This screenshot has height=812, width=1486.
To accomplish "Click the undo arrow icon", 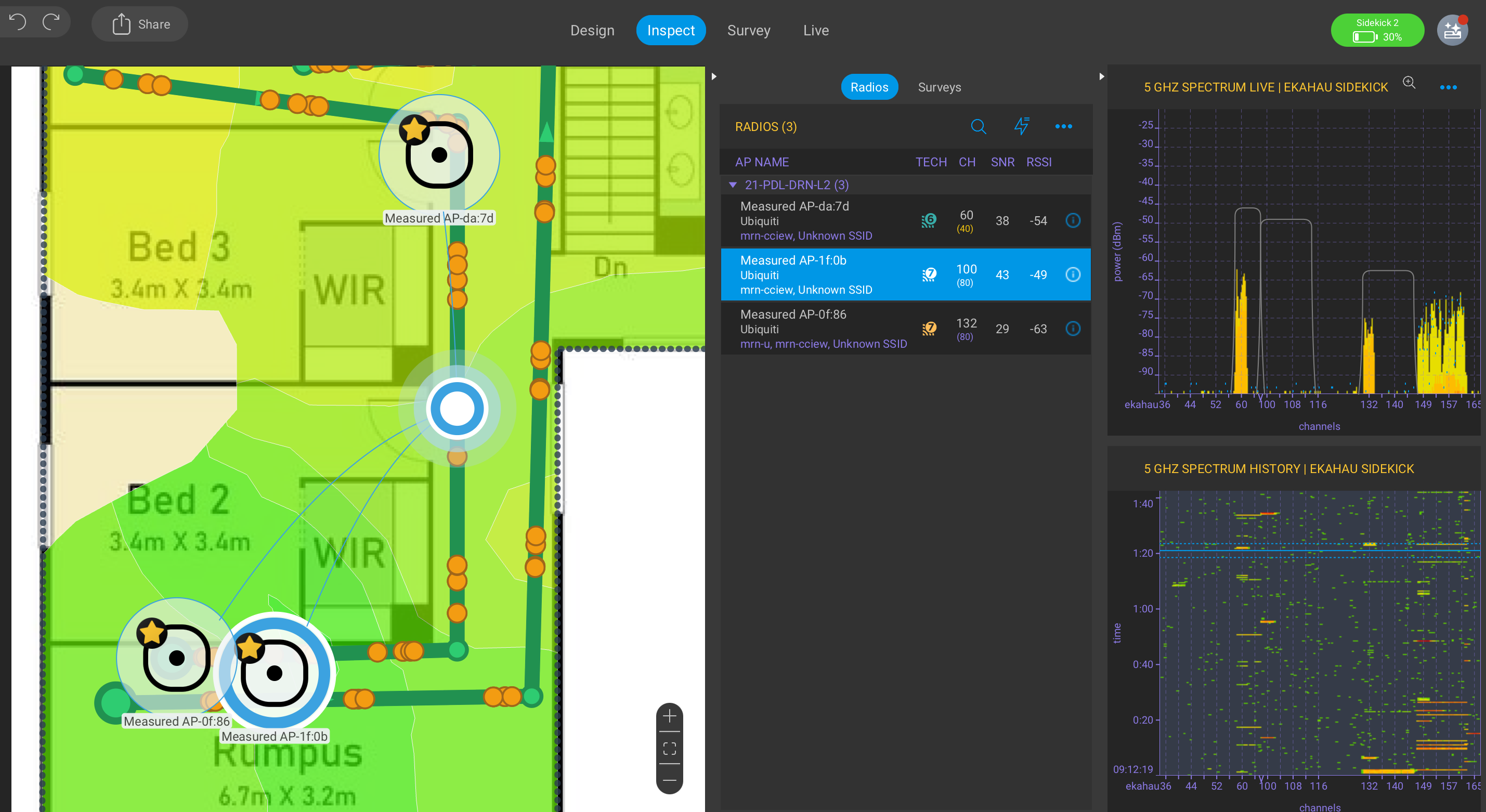I will pos(18,22).
